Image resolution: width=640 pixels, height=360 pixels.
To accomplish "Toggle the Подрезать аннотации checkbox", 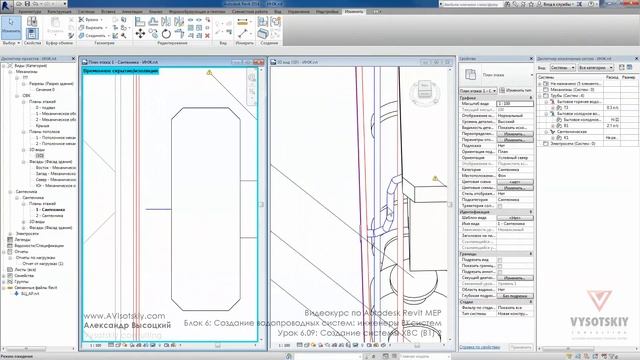I will (x=500, y=272).
